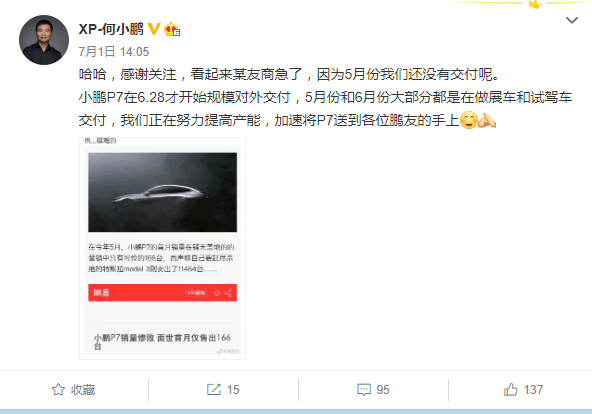This screenshot has height=414, width=592.
Task: Click the dark car silhouette picture
Action: [x=162, y=192]
